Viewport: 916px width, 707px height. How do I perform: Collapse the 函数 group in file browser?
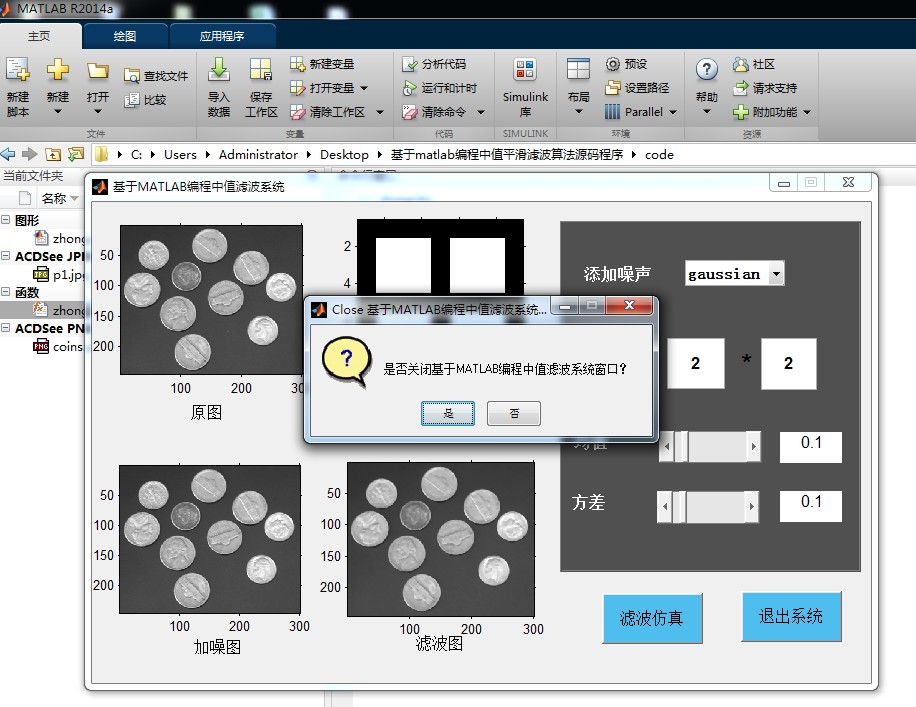coord(6,292)
